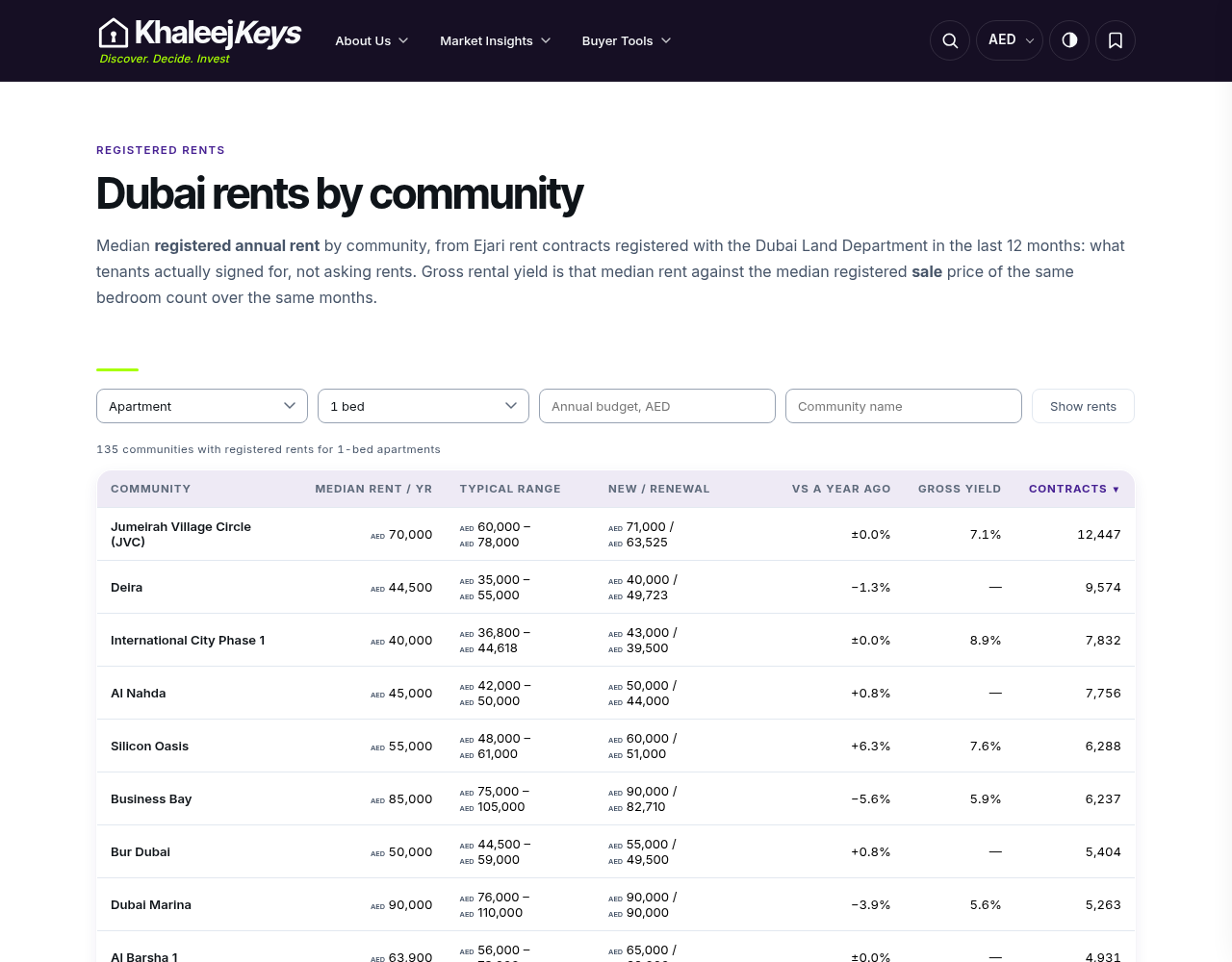Image resolution: width=1232 pixels, height=962 pixels.
Task: Sort table by Gross Yield column
Action: coord(960,489)
